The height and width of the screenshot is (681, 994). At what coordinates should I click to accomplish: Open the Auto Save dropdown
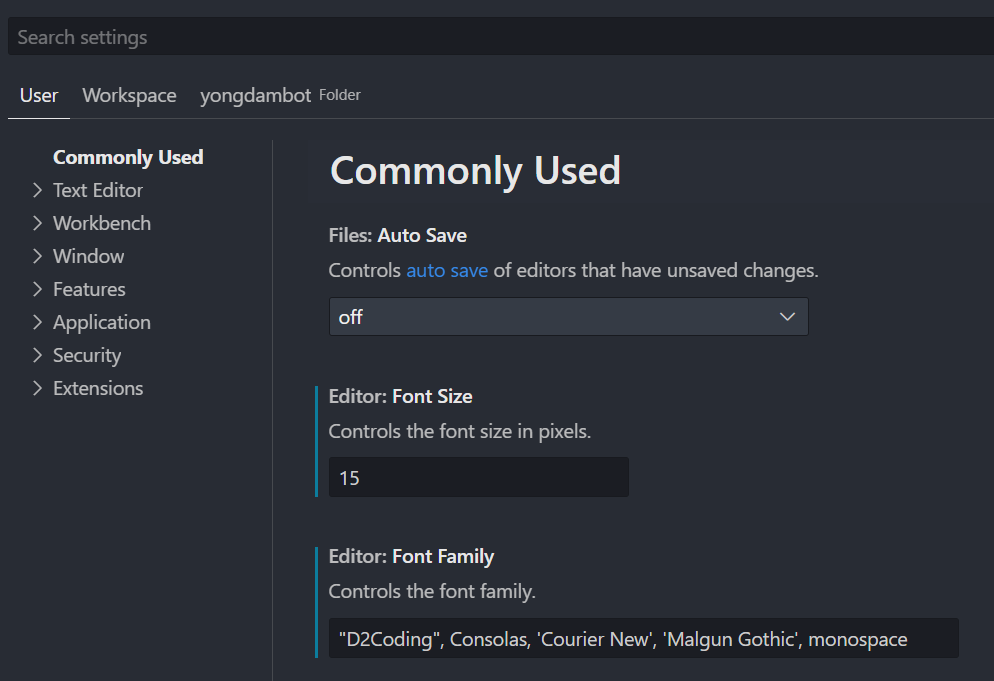(x=568, y=317)
